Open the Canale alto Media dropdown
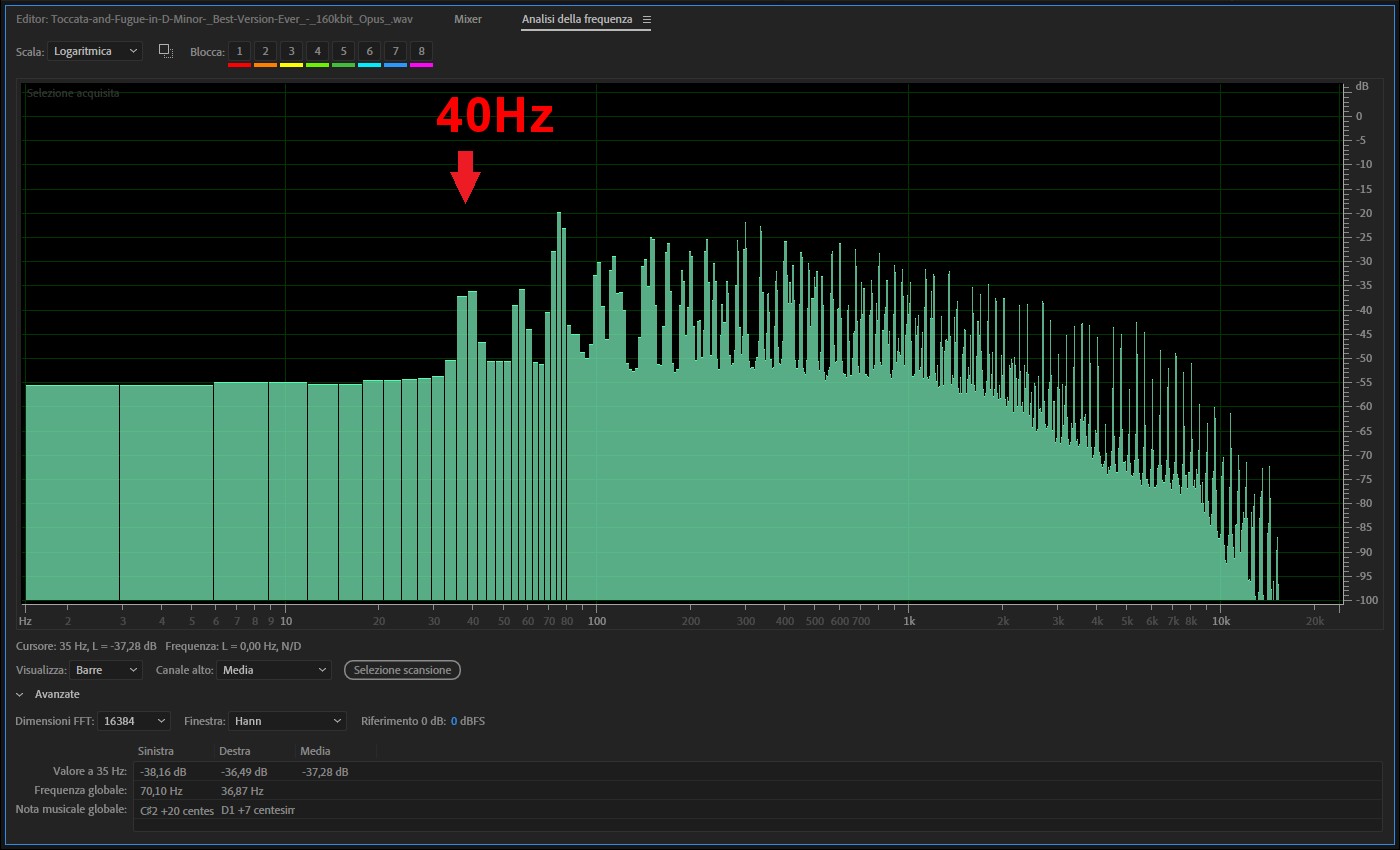 [274, 670]
